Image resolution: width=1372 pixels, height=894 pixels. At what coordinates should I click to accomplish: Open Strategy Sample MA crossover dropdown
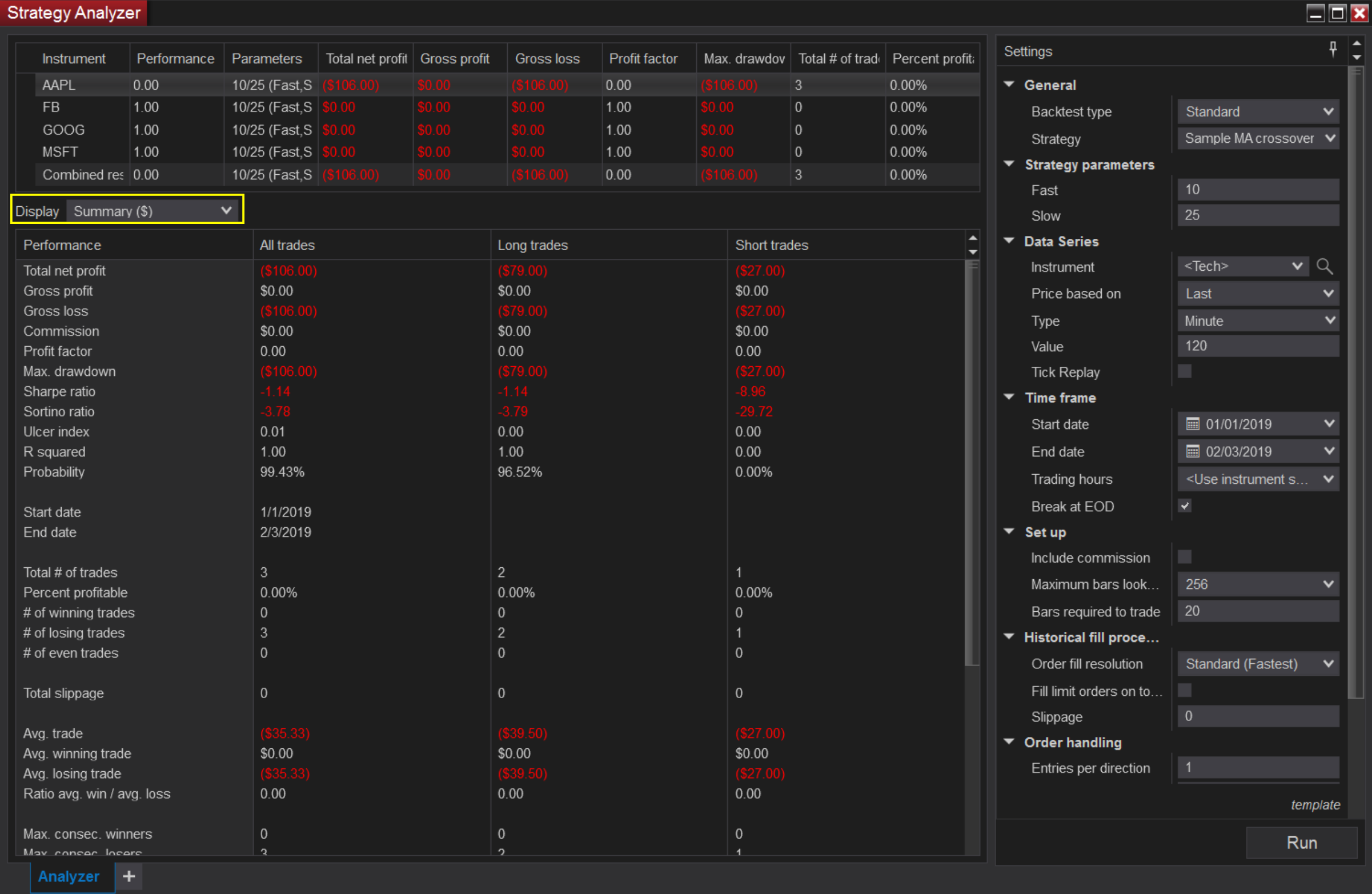1257,138
